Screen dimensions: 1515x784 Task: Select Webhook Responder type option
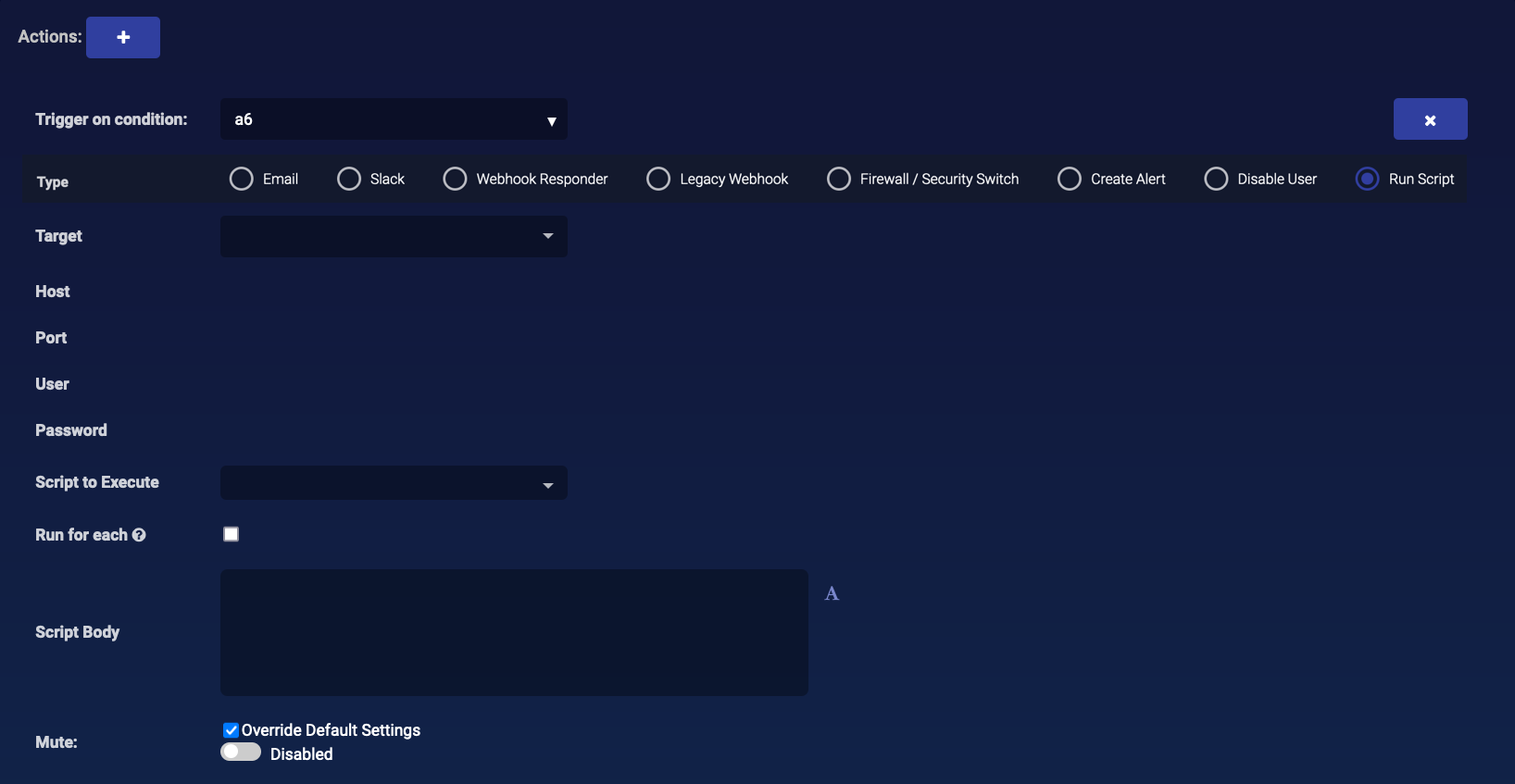[455, 179]
